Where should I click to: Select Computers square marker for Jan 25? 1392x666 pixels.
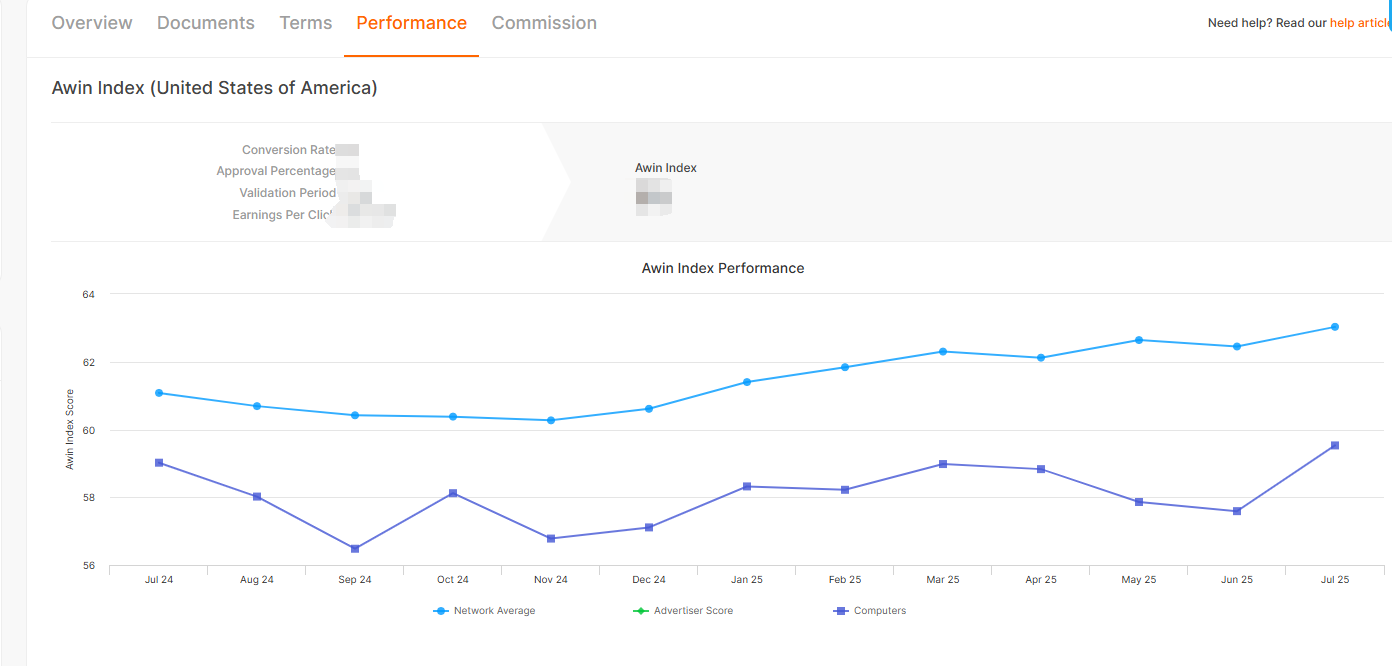tap(747, 487)
